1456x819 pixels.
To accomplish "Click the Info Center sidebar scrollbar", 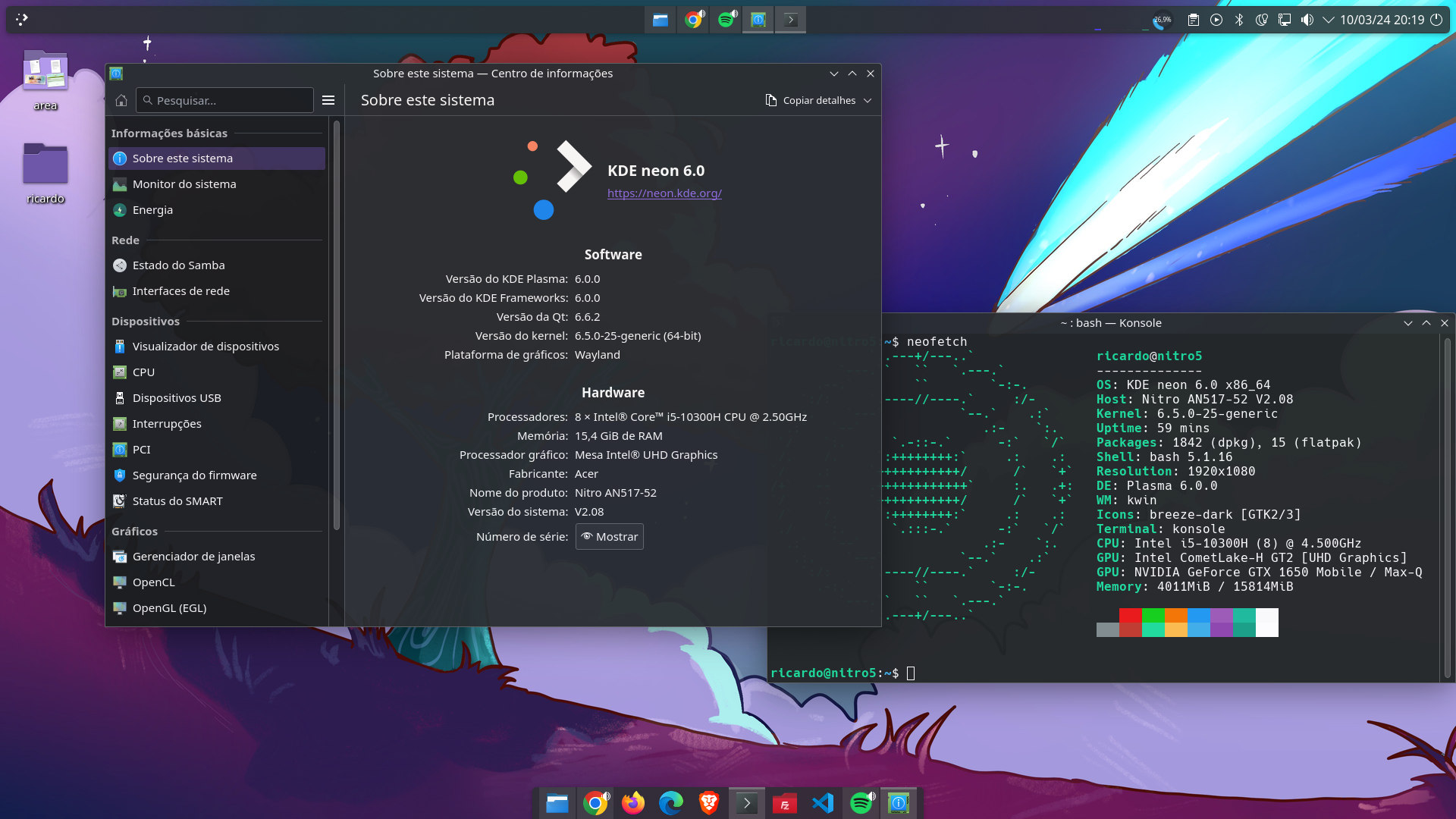I will pyautogui.click(x=337, y=326).
